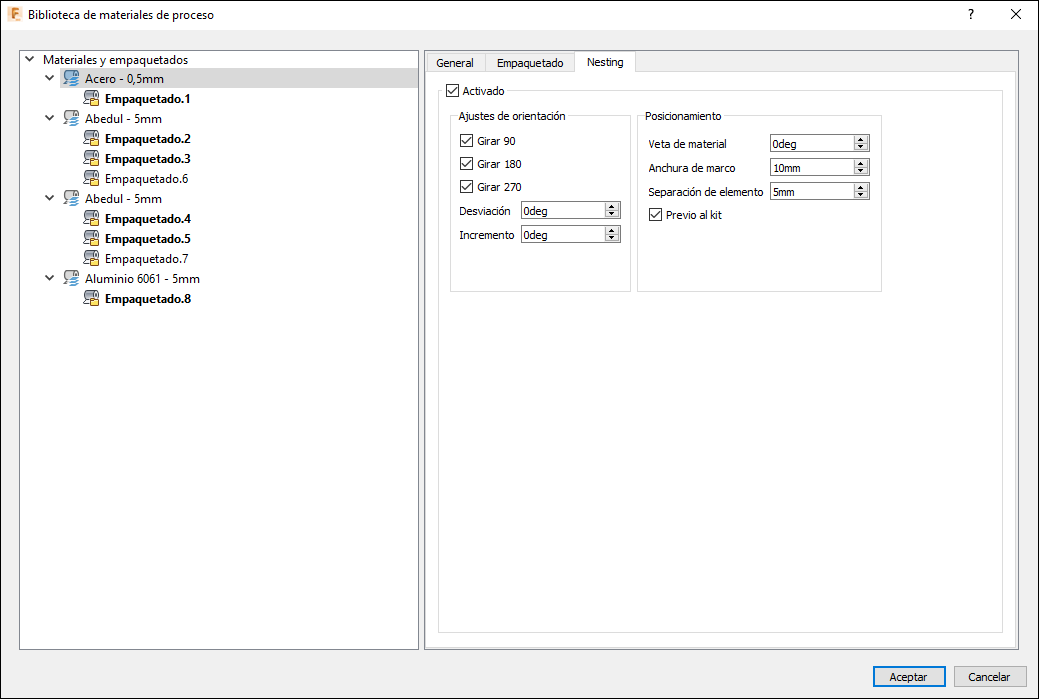
Task: Click the Empaquetado.8 packaging icon
Action: (91, 298)
